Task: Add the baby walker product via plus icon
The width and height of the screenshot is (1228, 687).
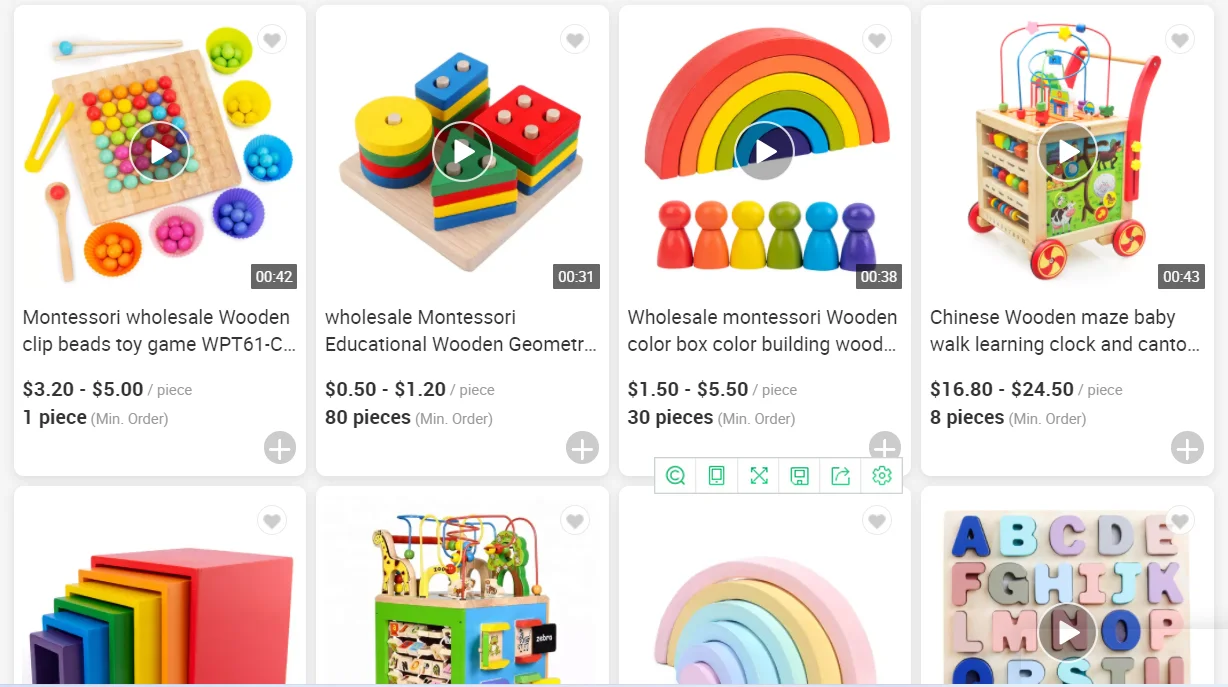Action: tap(1187, 448)
